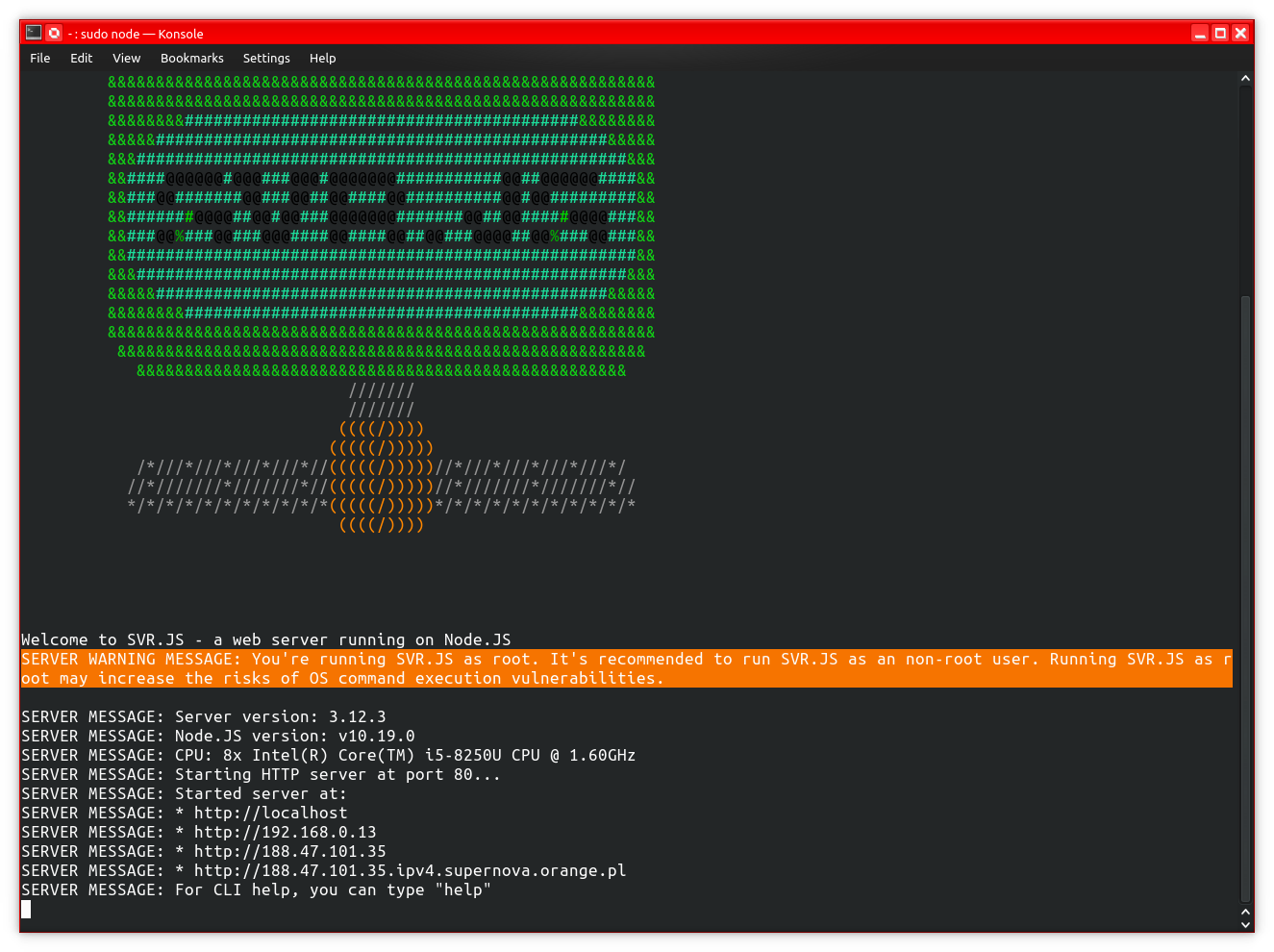This screenshot has width=1274, height=952.
Task: Click the 'For CLI help' message line
Action: [x=257, y=890]
